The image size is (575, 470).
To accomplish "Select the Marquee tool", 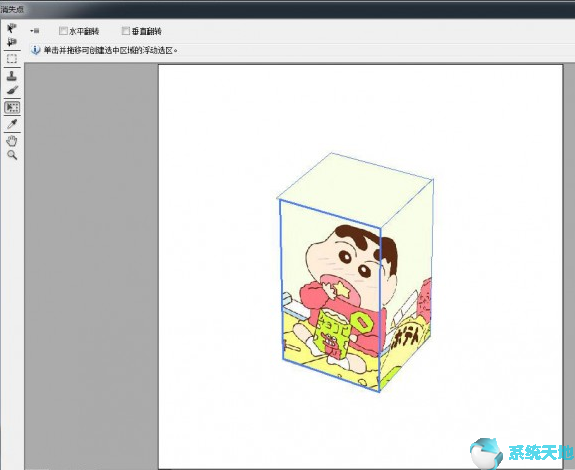I will (12, 59).
